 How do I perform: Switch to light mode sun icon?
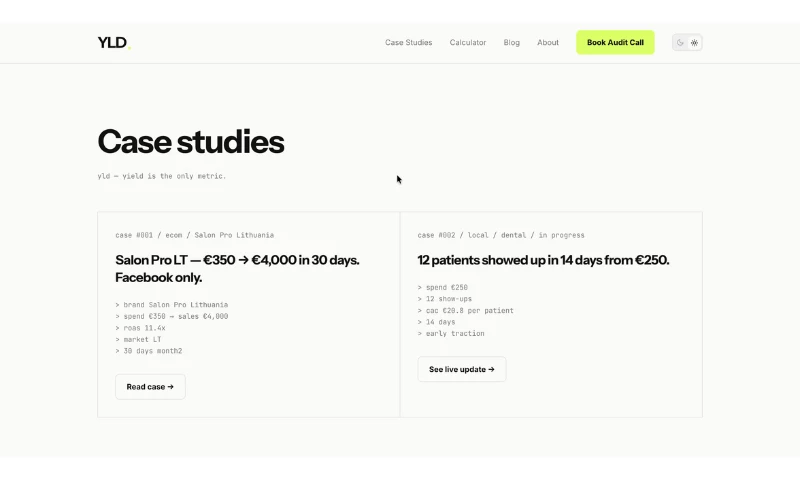pos(694,43)
